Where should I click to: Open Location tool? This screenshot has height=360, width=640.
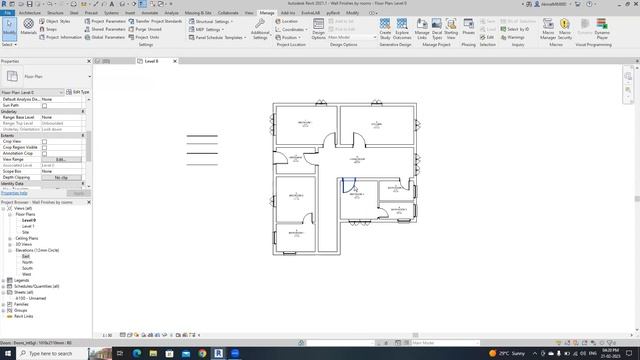pyautogui.click(x=287, y=21)
